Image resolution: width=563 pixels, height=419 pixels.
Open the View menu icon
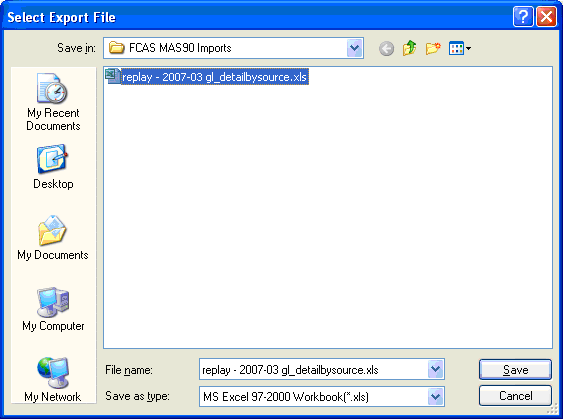point(460,48)
